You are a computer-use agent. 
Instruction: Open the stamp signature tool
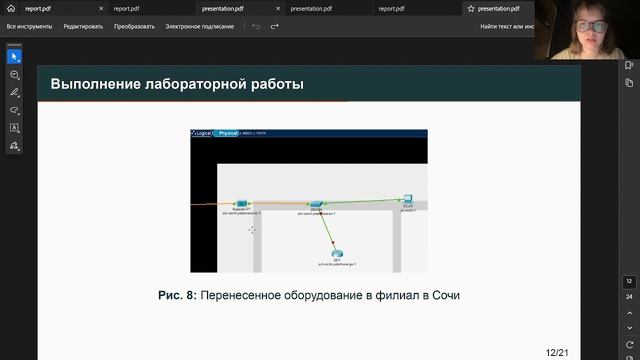coord(14,145)
